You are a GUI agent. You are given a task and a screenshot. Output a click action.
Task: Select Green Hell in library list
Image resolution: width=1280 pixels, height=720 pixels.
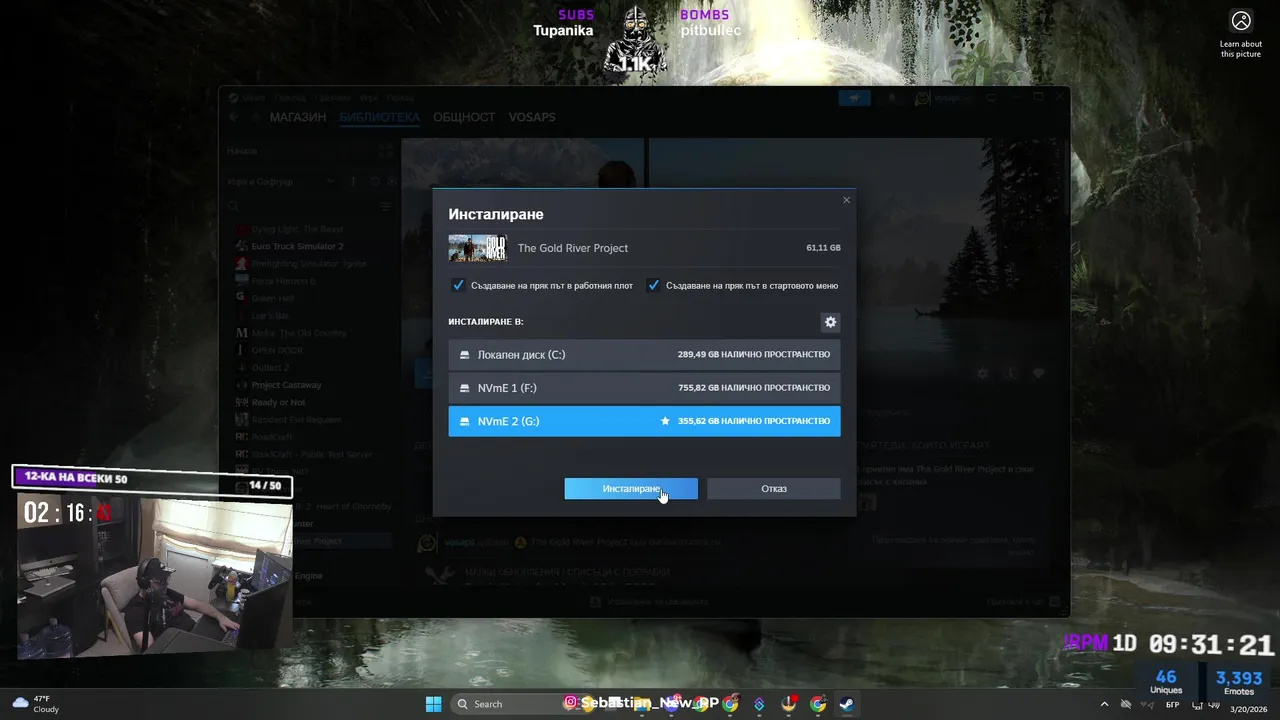(274, 298)
